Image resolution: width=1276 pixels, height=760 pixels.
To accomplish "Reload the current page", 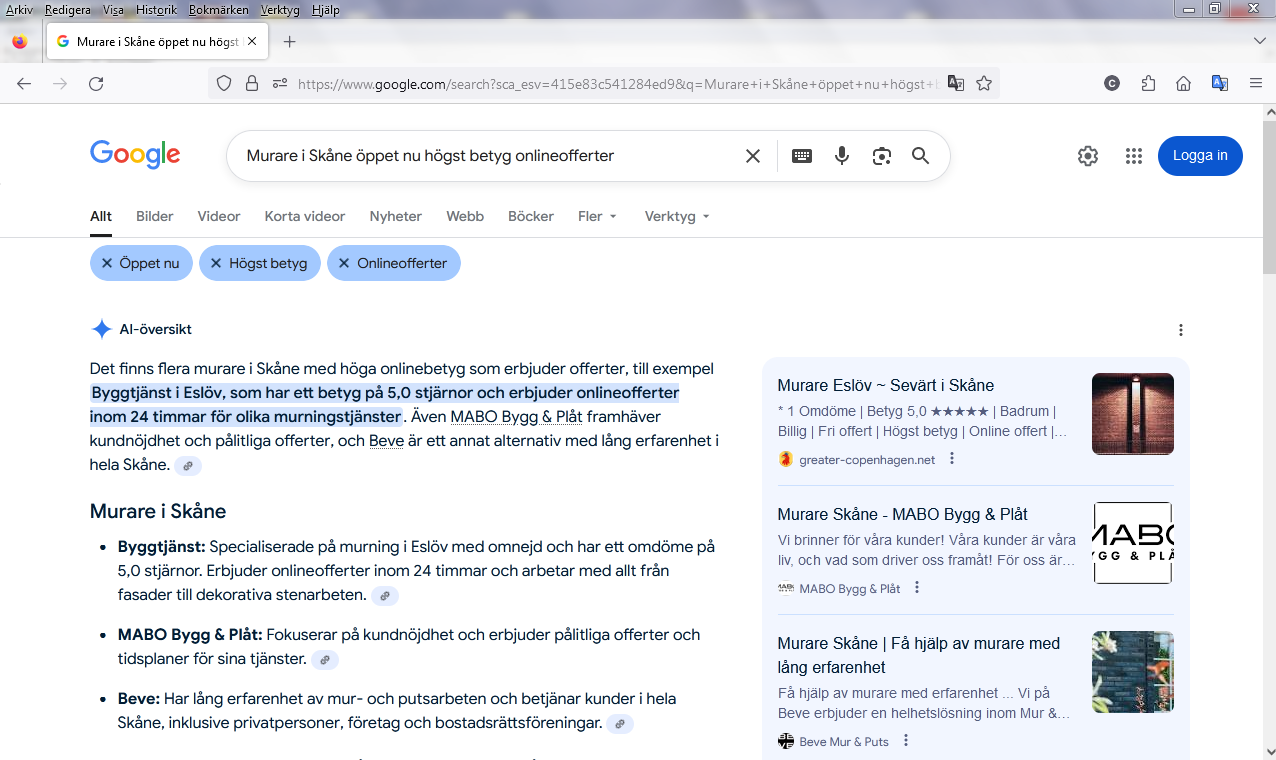I will point(96,84).
